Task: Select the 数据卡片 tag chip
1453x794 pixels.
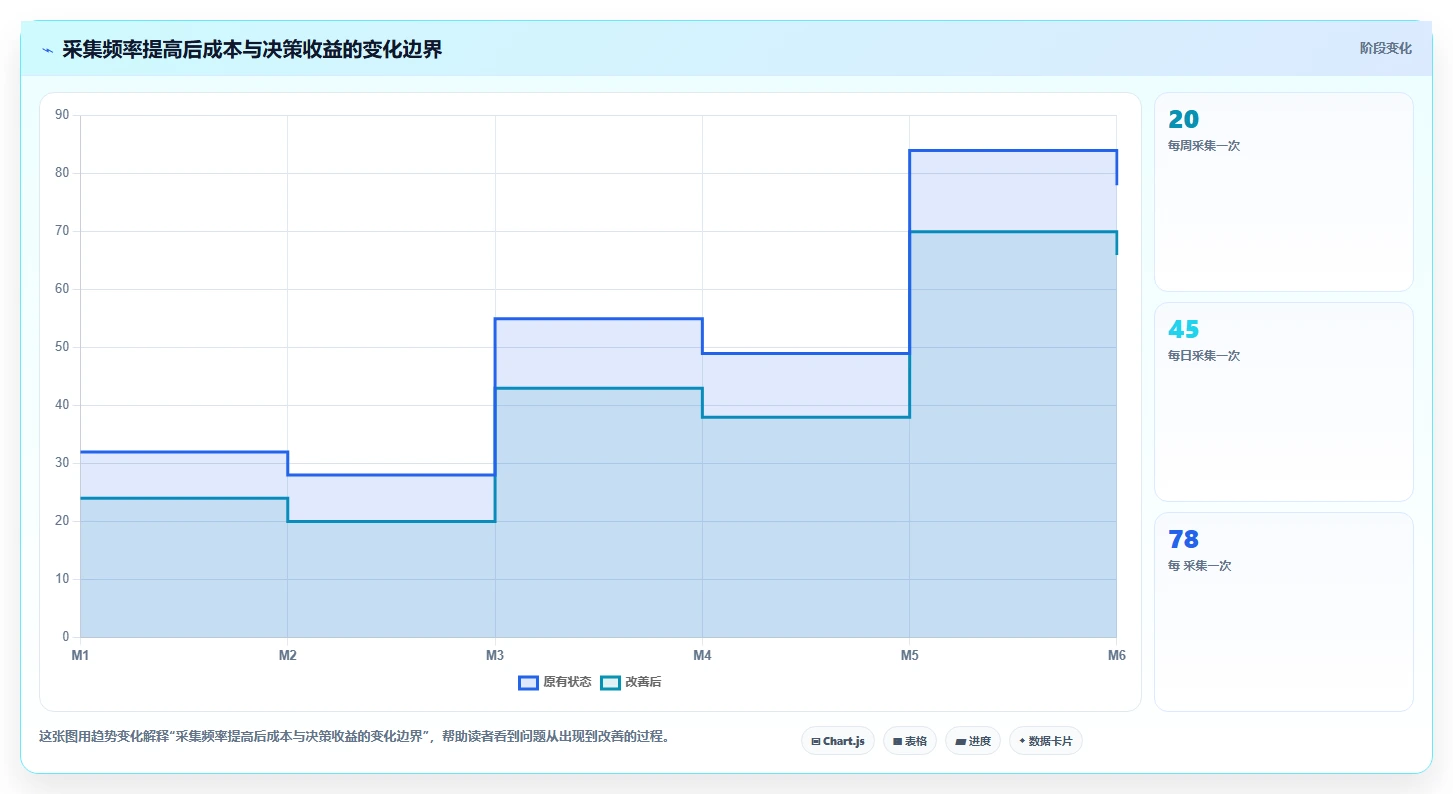Action: (1046, 741)
